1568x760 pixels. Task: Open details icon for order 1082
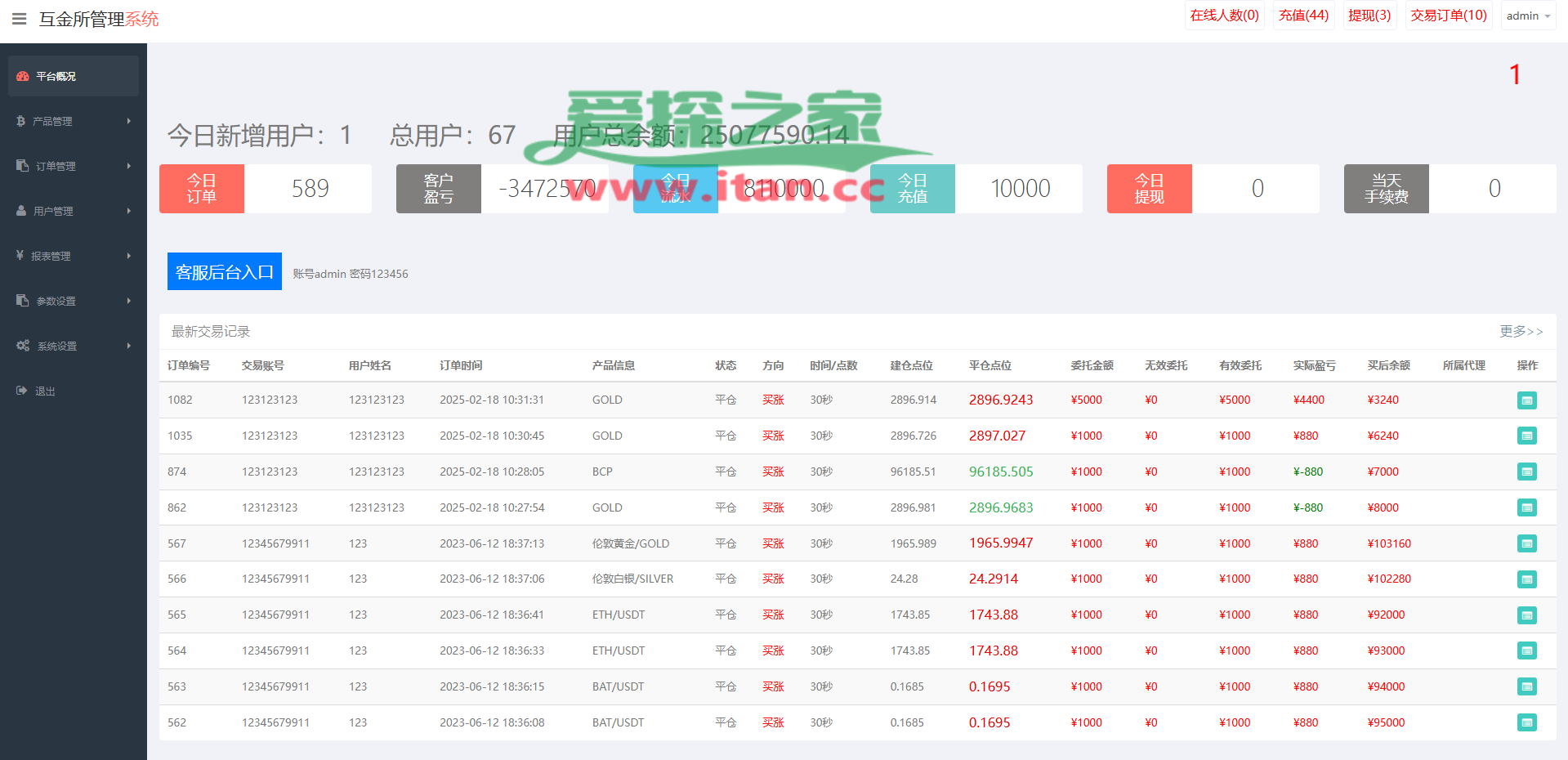click(1526, 400)
